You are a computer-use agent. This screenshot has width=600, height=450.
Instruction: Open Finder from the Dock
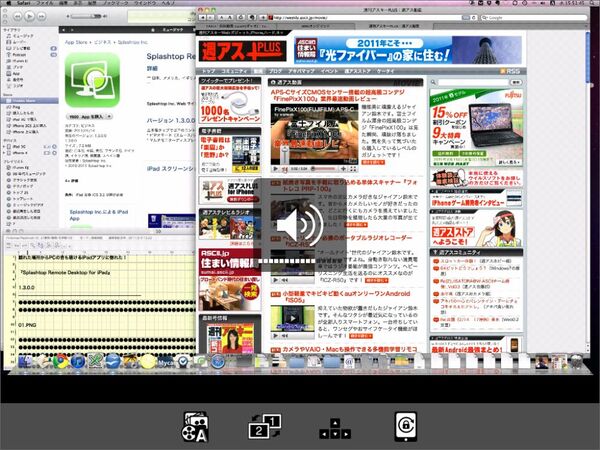pos(25,361)
